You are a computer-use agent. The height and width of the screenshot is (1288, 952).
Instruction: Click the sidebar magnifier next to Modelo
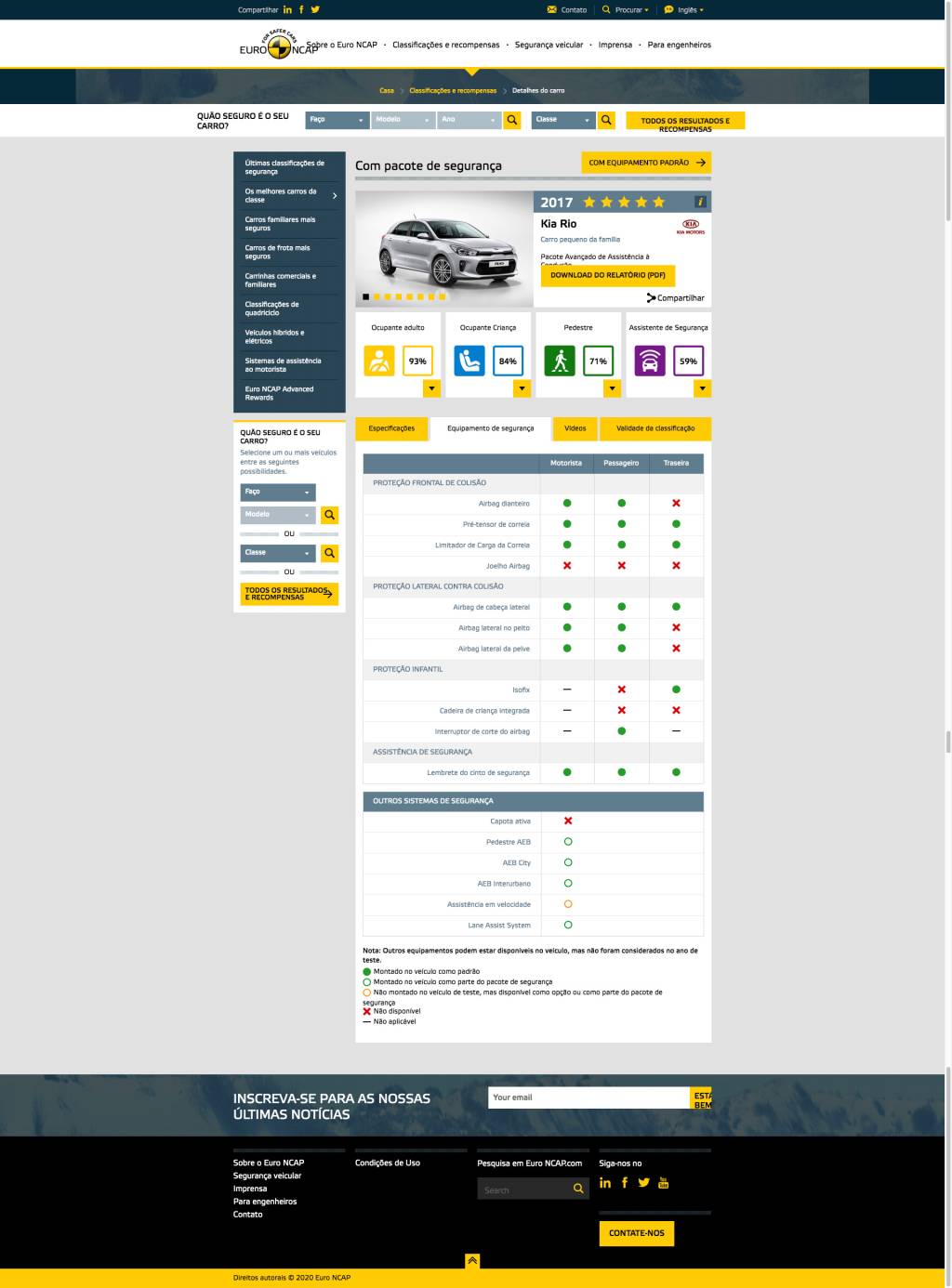329,515
